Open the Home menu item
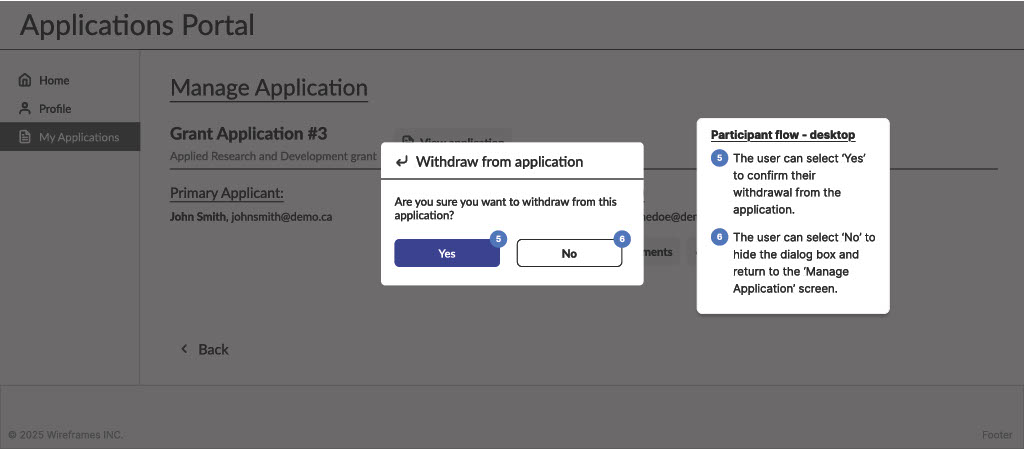Screen dimensions: 1024x449 point(54,80)
